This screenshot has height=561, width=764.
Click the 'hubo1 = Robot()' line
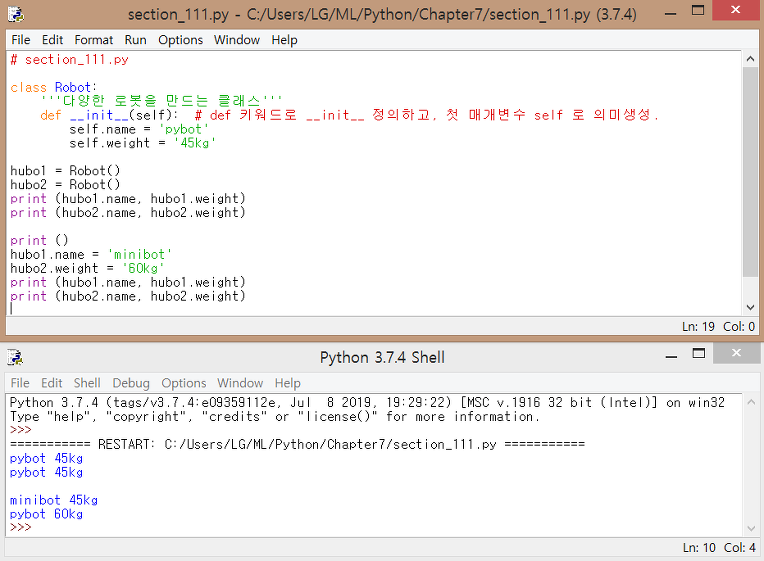65,171
